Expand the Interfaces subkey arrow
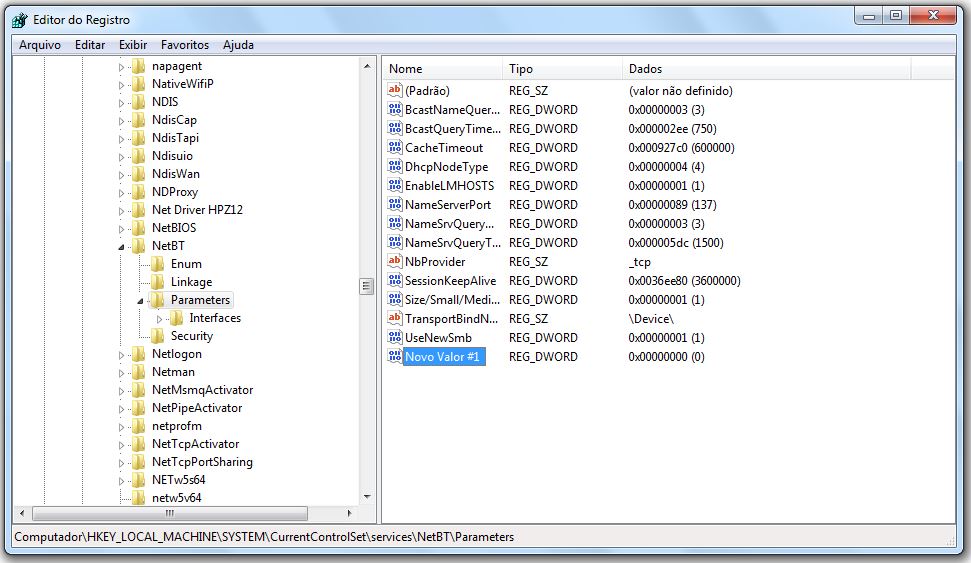 pyautogui.click(x=159, y=318)
